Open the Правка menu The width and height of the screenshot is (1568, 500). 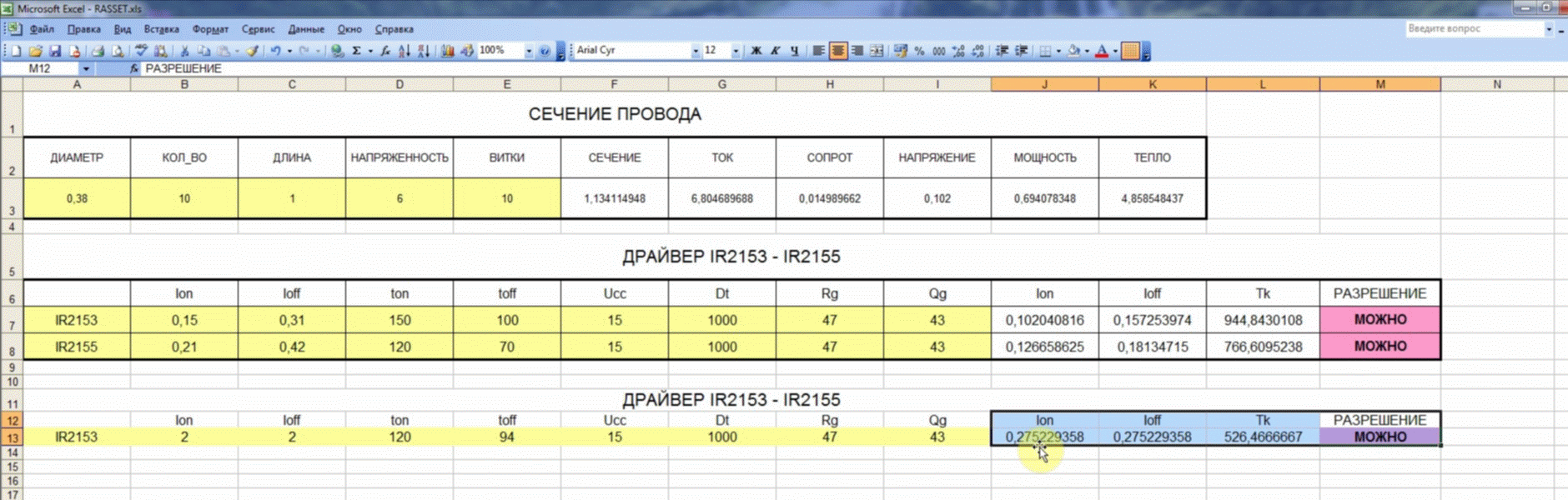coord(84,29)
